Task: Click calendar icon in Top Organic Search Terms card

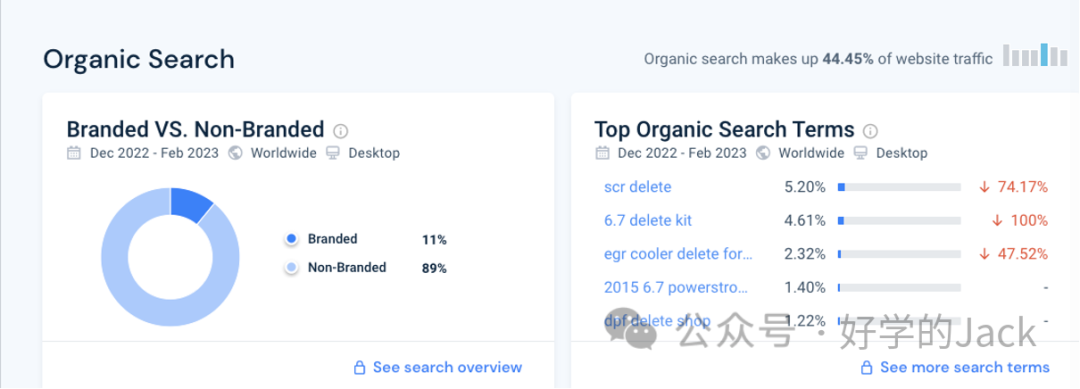Action: [602, 153]
